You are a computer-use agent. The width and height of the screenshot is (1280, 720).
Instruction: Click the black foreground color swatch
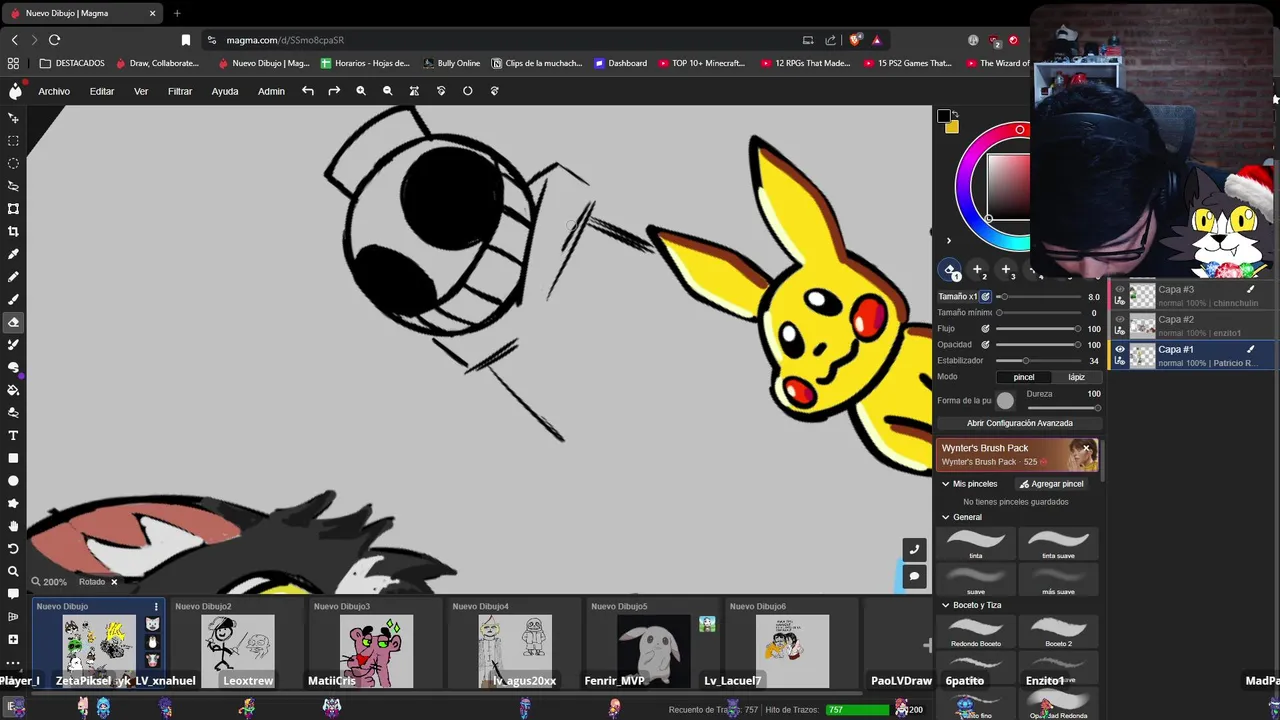pyautogui.click(x=943, y=117)
